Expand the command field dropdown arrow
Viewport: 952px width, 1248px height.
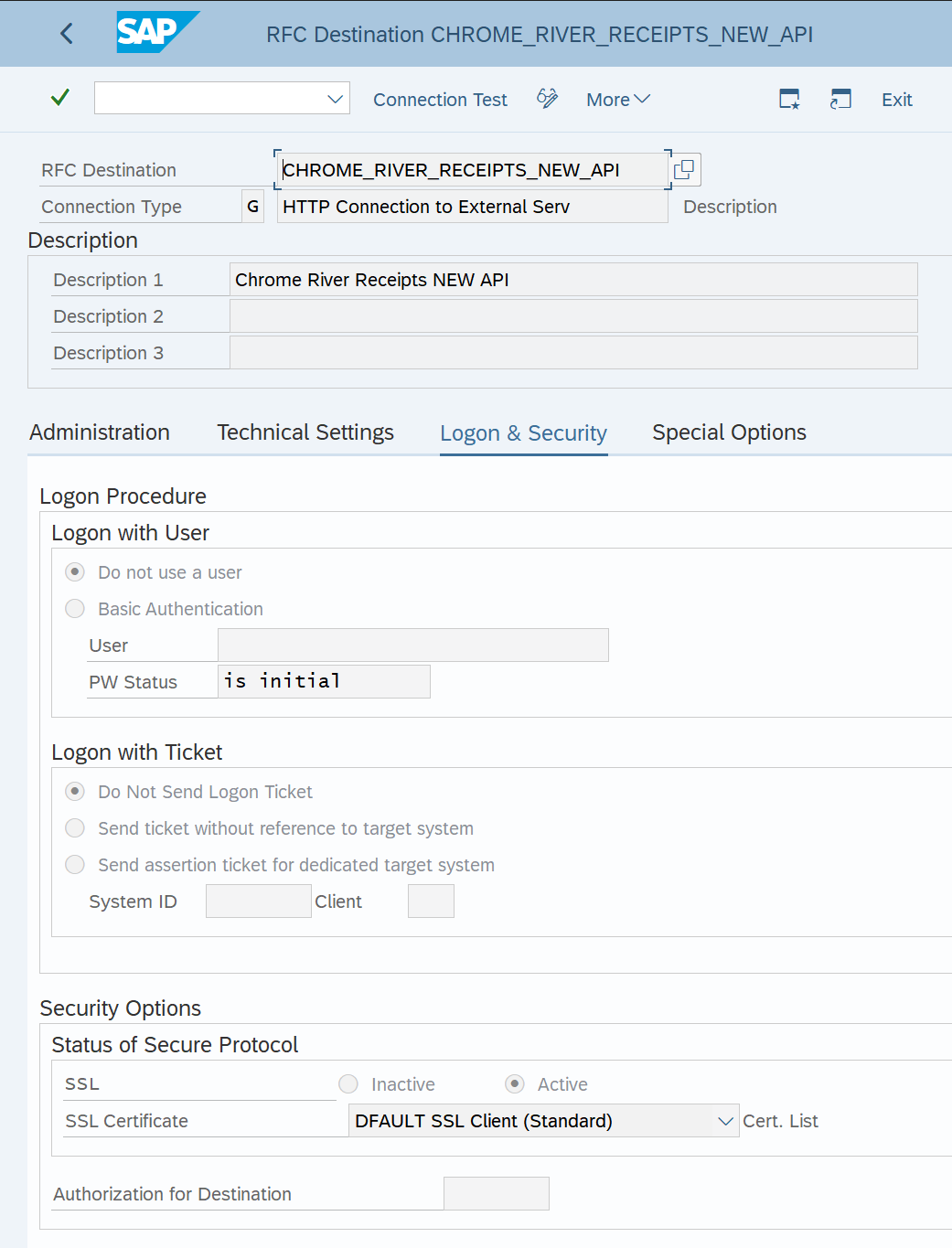tap(335, 97)
